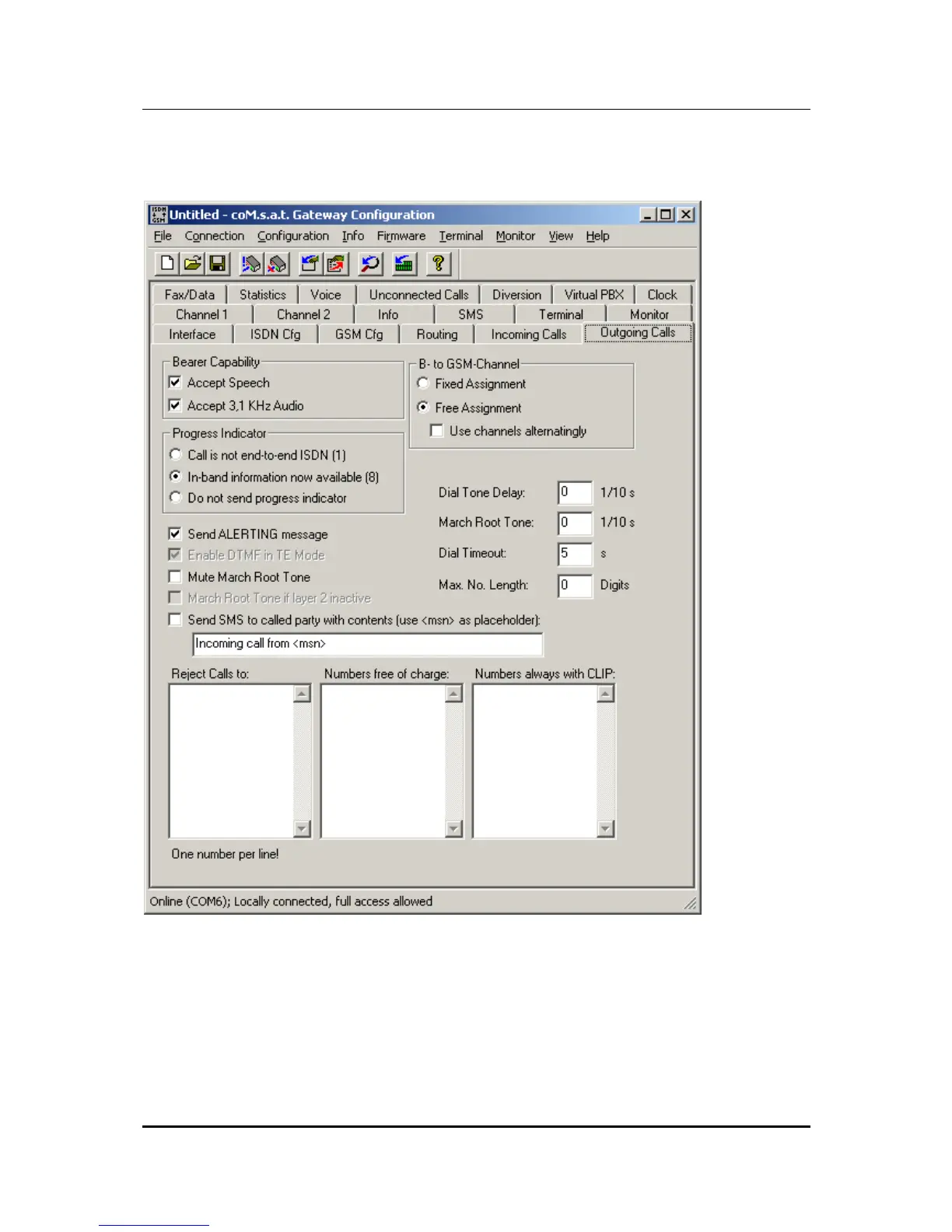Switch to the Incoming Calls tab

coord(529,334)
